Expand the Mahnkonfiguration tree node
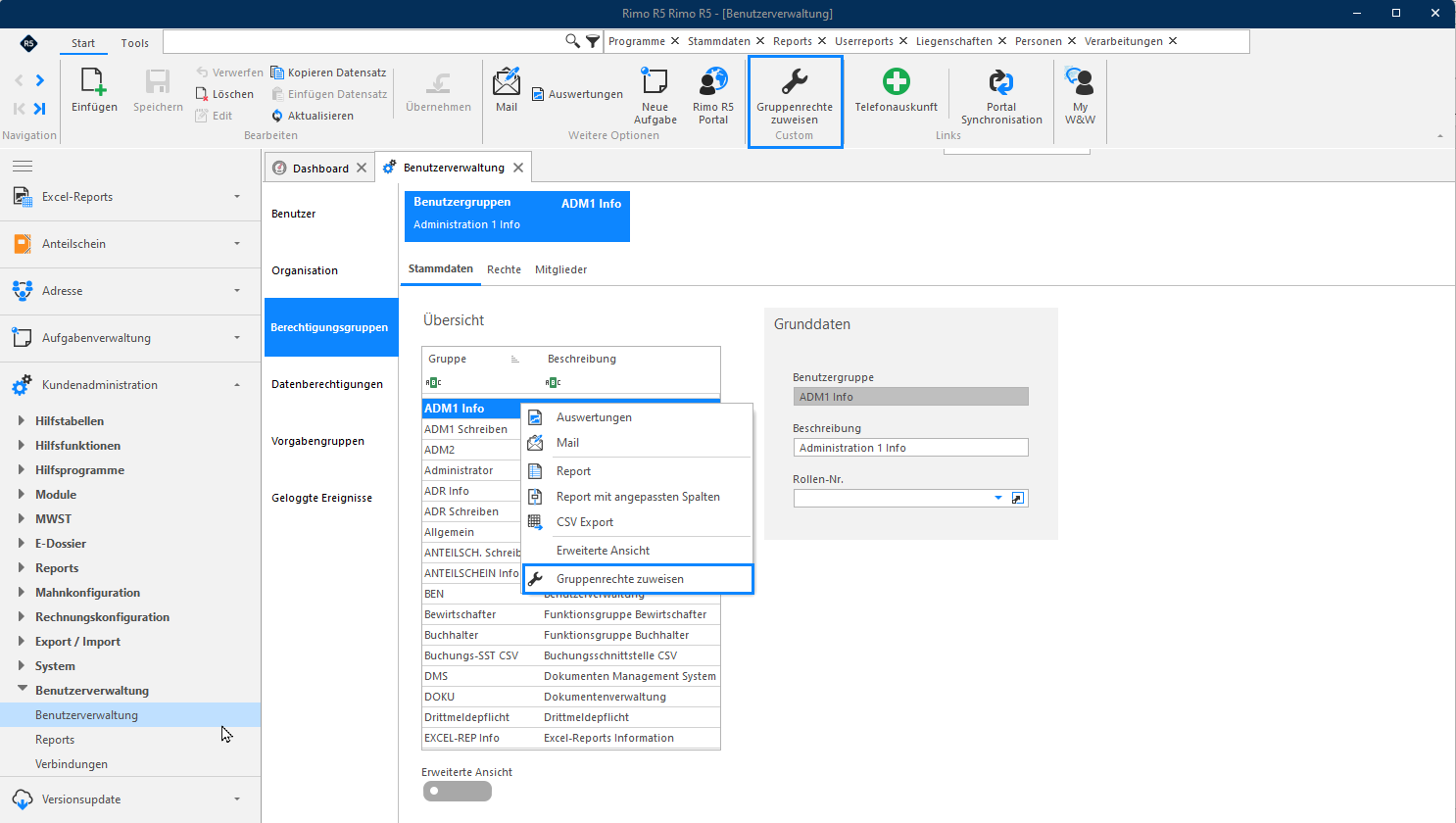 (22, 593)
